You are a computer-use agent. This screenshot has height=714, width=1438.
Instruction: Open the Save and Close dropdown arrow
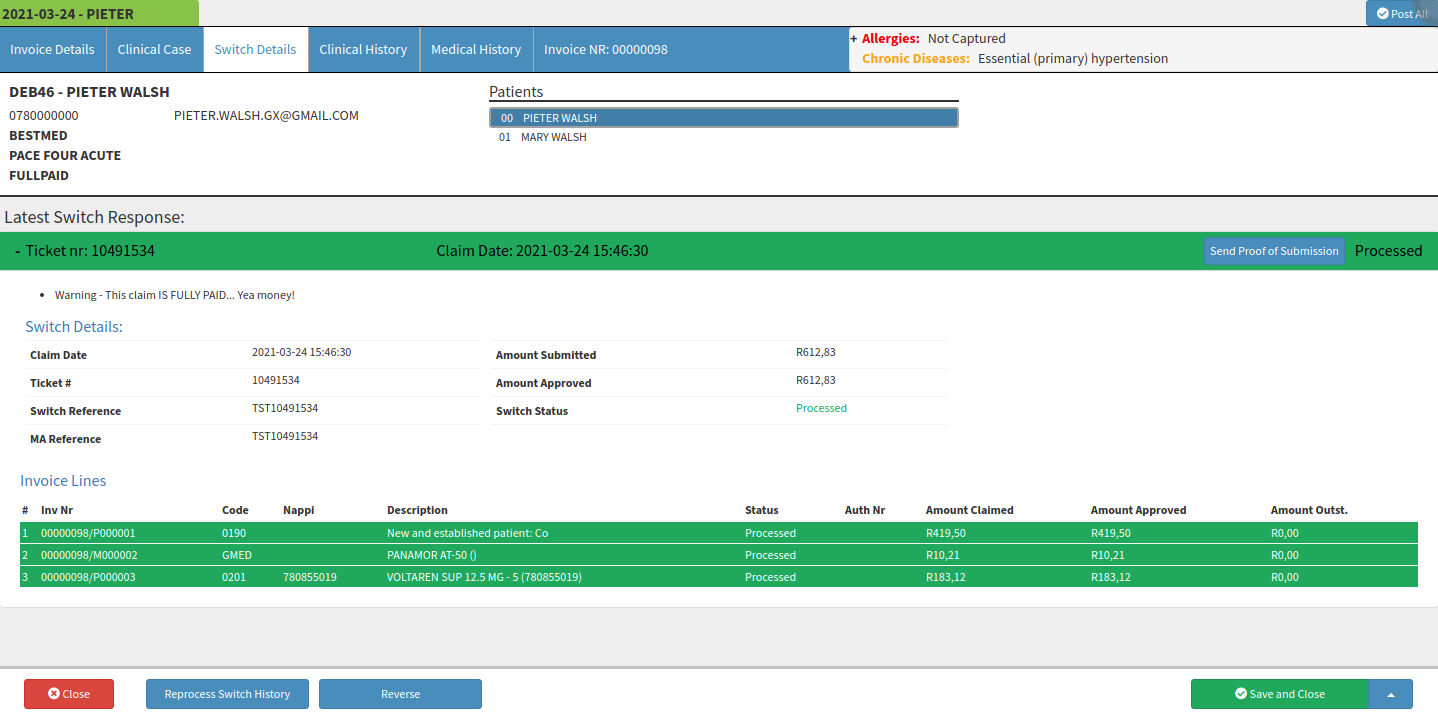pos(1391,694)
